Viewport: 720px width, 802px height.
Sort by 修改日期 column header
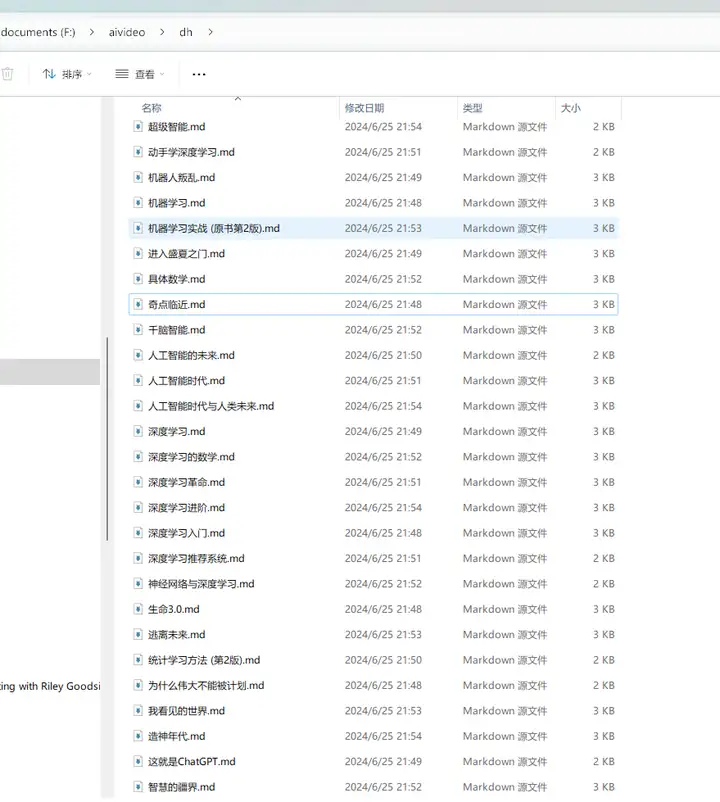(x=364, y=108)
